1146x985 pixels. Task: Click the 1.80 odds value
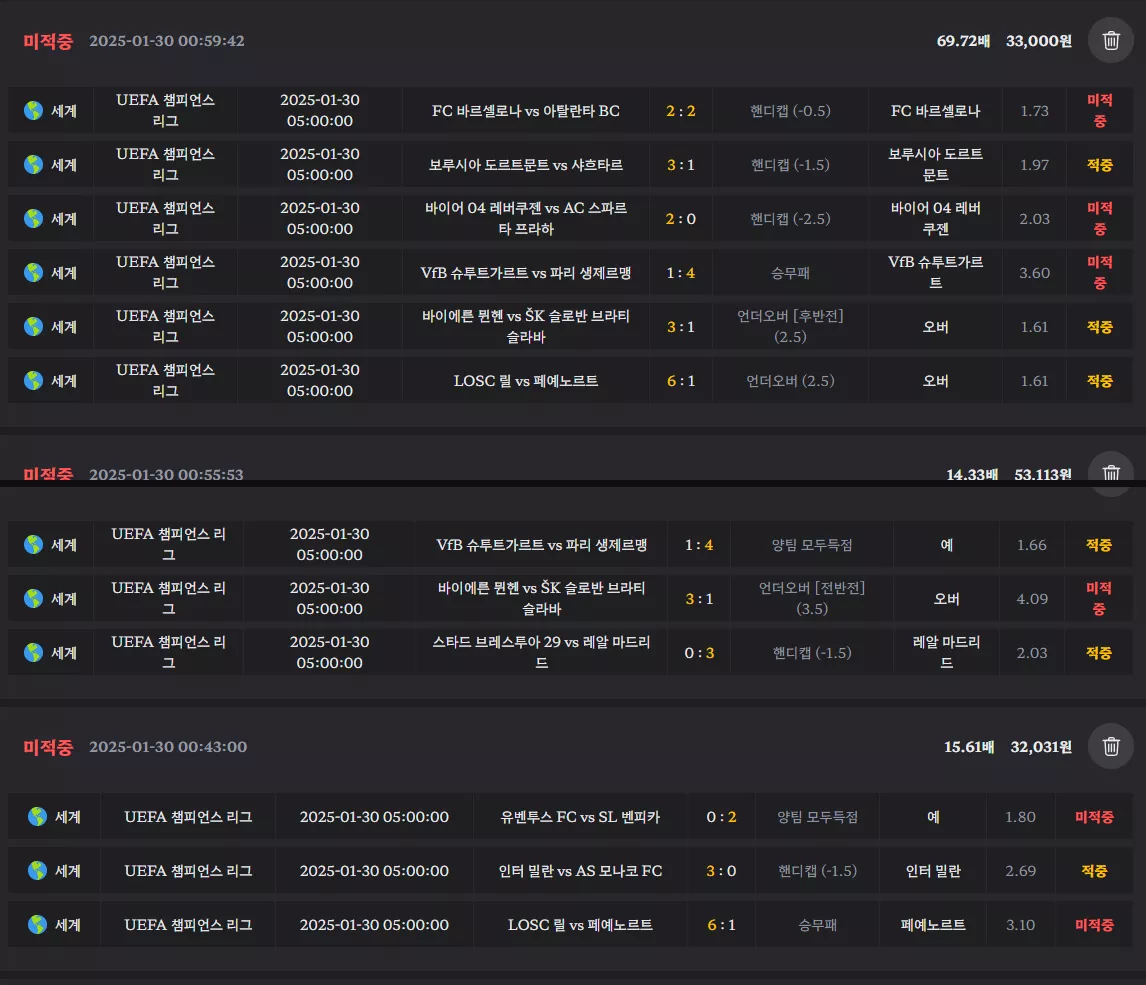point(1020,817)
